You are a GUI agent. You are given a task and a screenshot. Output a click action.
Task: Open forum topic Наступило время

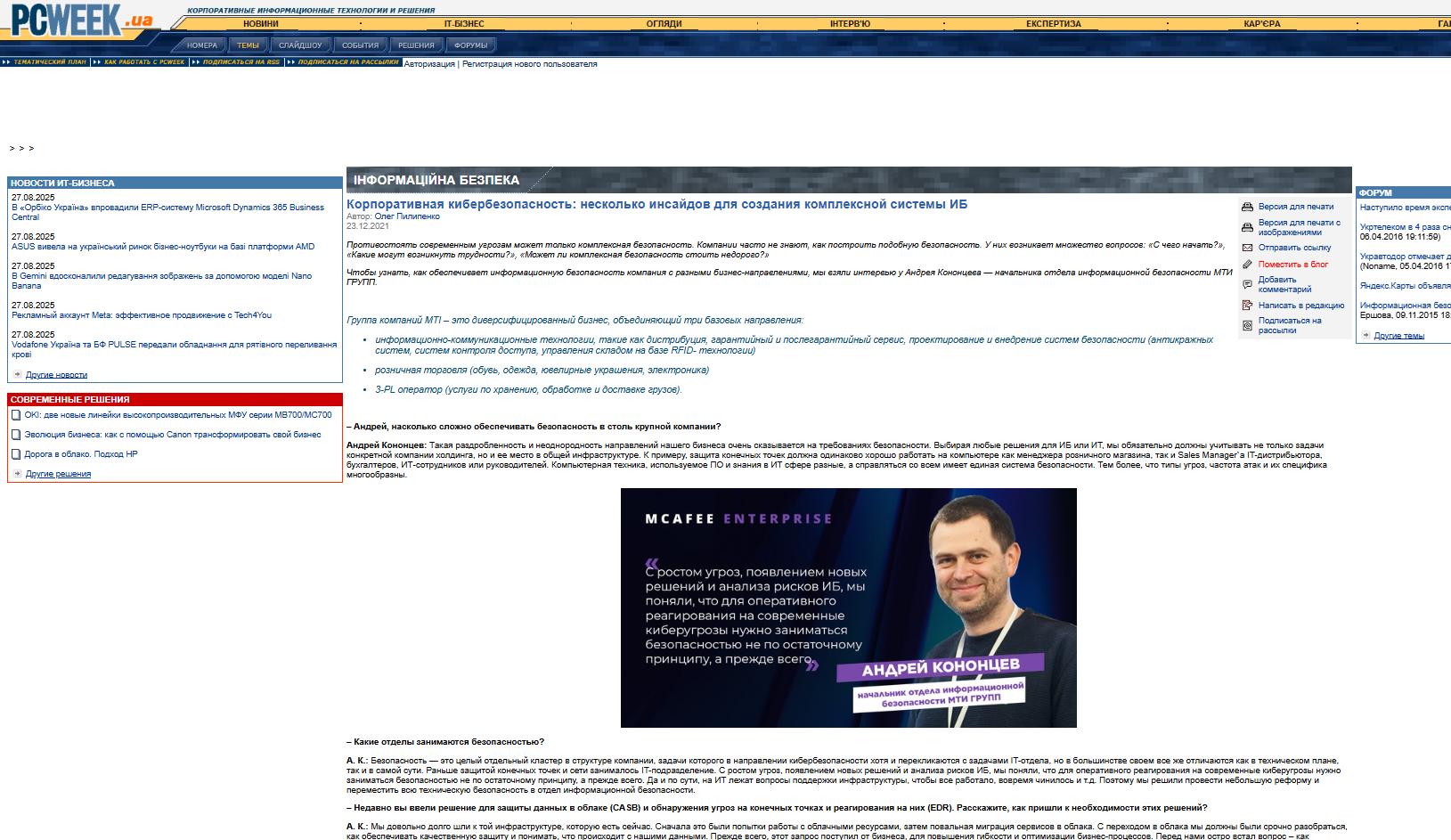click(x=1405, y=208)
